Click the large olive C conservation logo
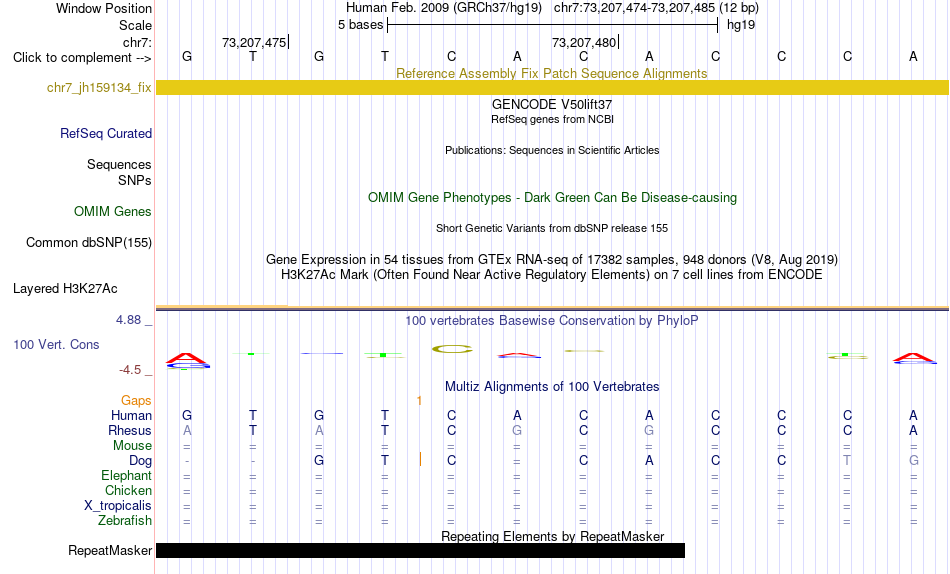The height and width of the screenshot is (574, 950). pyautogui.click(x=452, y=349)
